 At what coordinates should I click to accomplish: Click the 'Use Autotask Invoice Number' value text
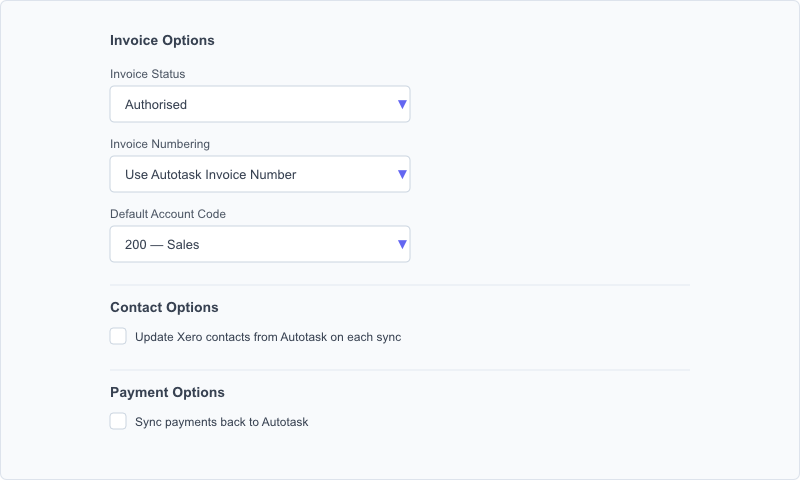tap(210, 174)
